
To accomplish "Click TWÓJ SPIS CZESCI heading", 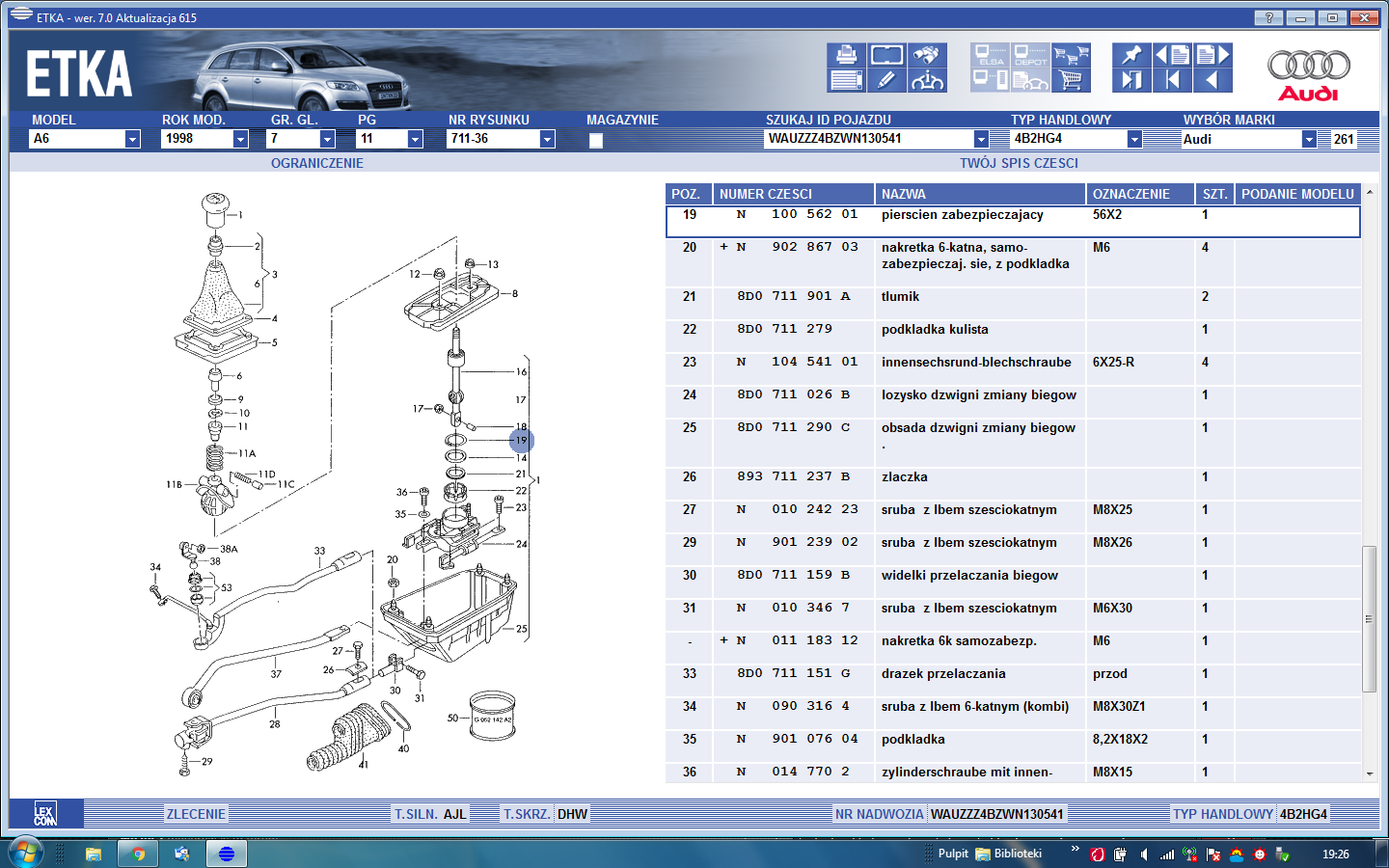I will (x=1019, y=163).
